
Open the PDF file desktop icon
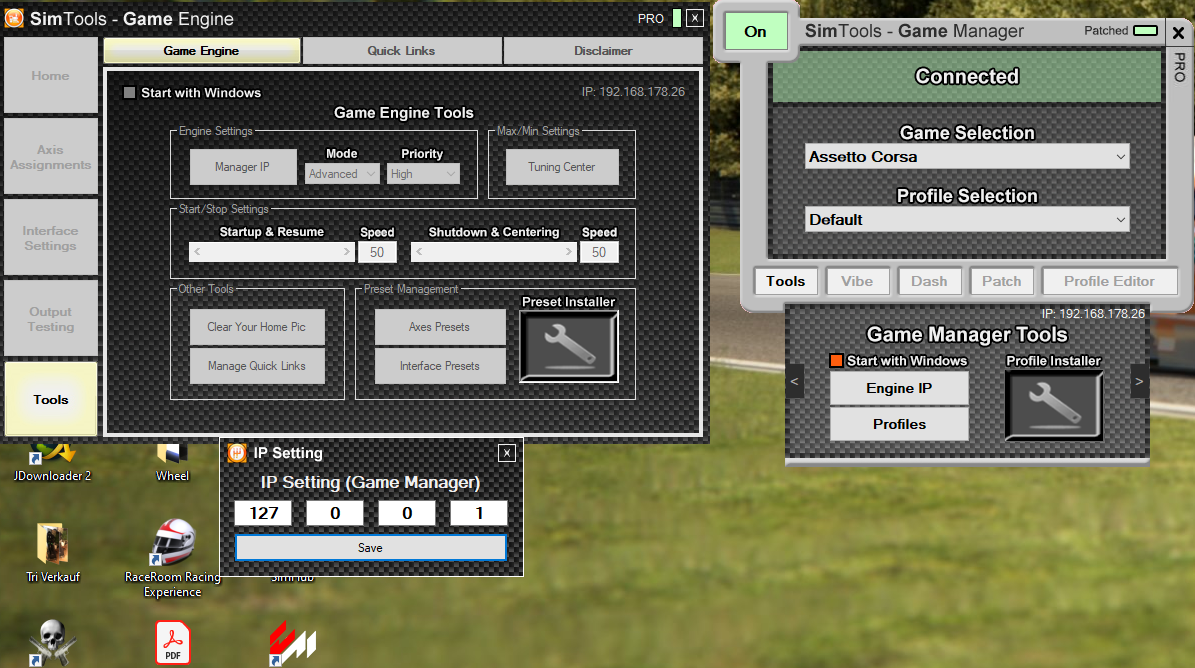(173, 642)
